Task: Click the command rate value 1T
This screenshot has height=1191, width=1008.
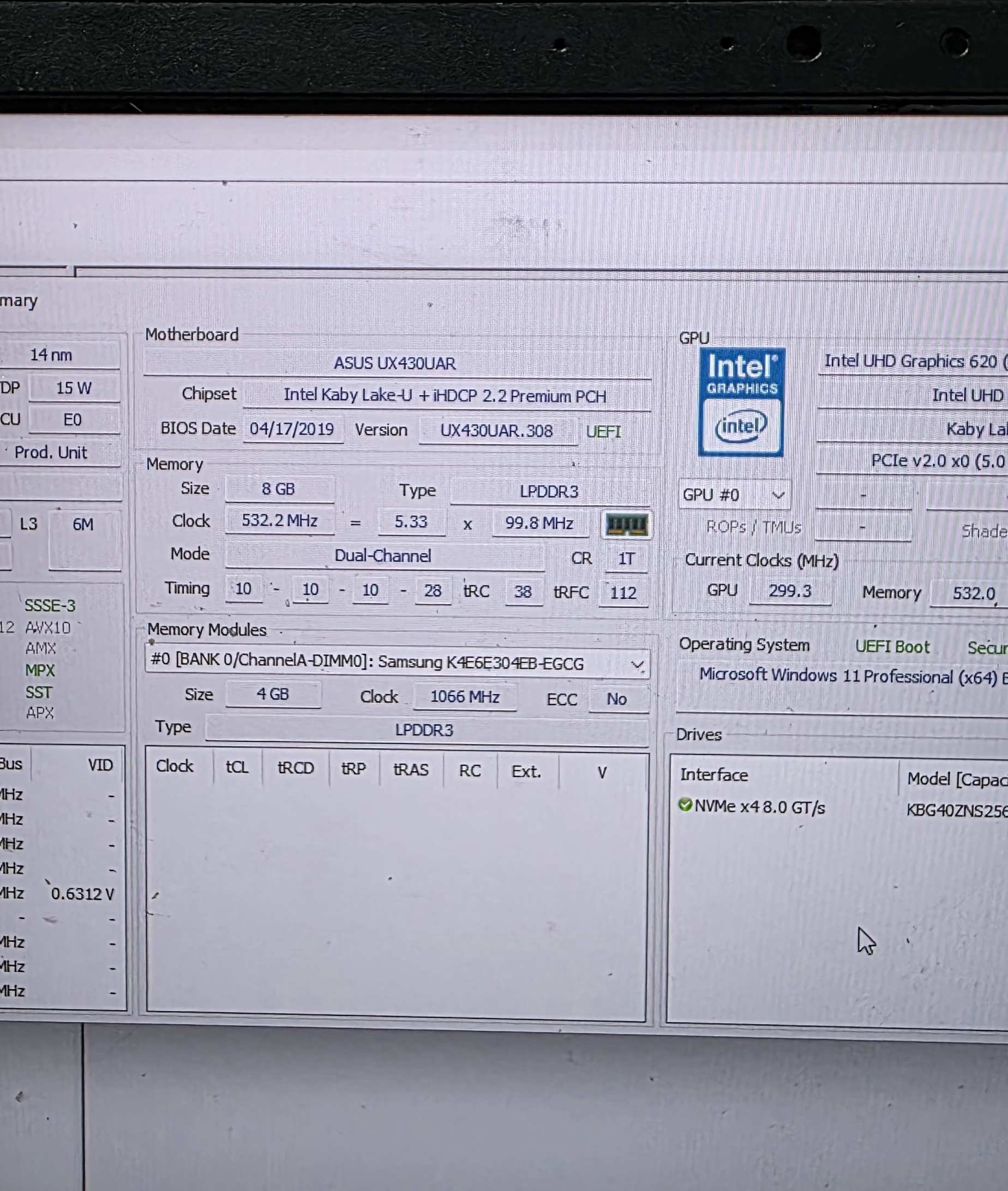Action: [626, 558]
